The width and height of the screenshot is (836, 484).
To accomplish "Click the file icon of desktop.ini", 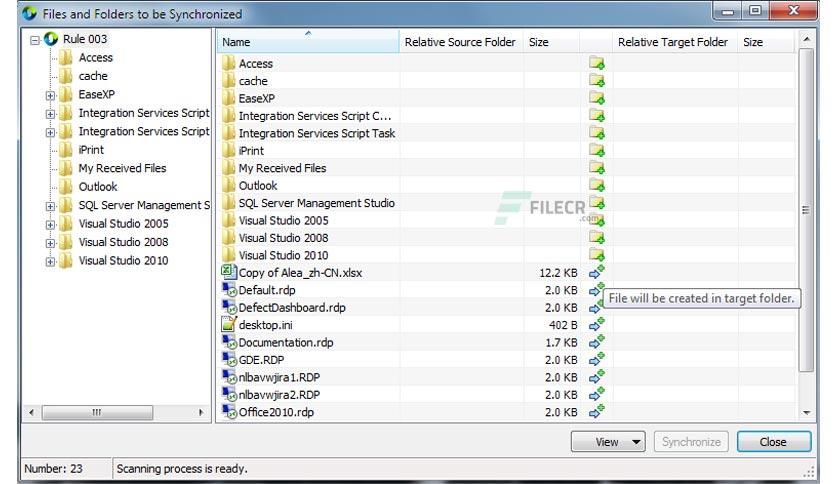I will 229,324.
